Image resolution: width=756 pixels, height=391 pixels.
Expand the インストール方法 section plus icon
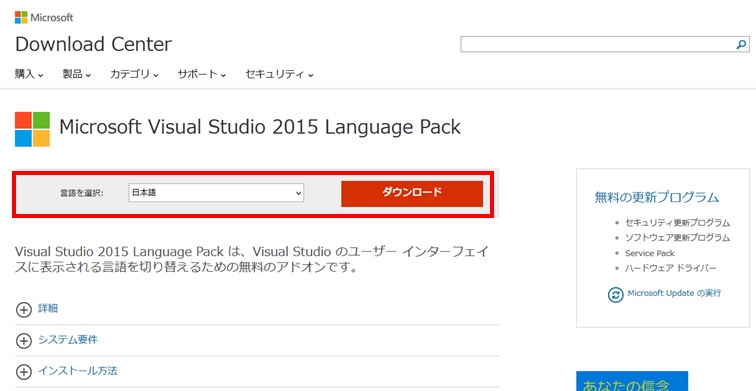[x=24, y=372]
